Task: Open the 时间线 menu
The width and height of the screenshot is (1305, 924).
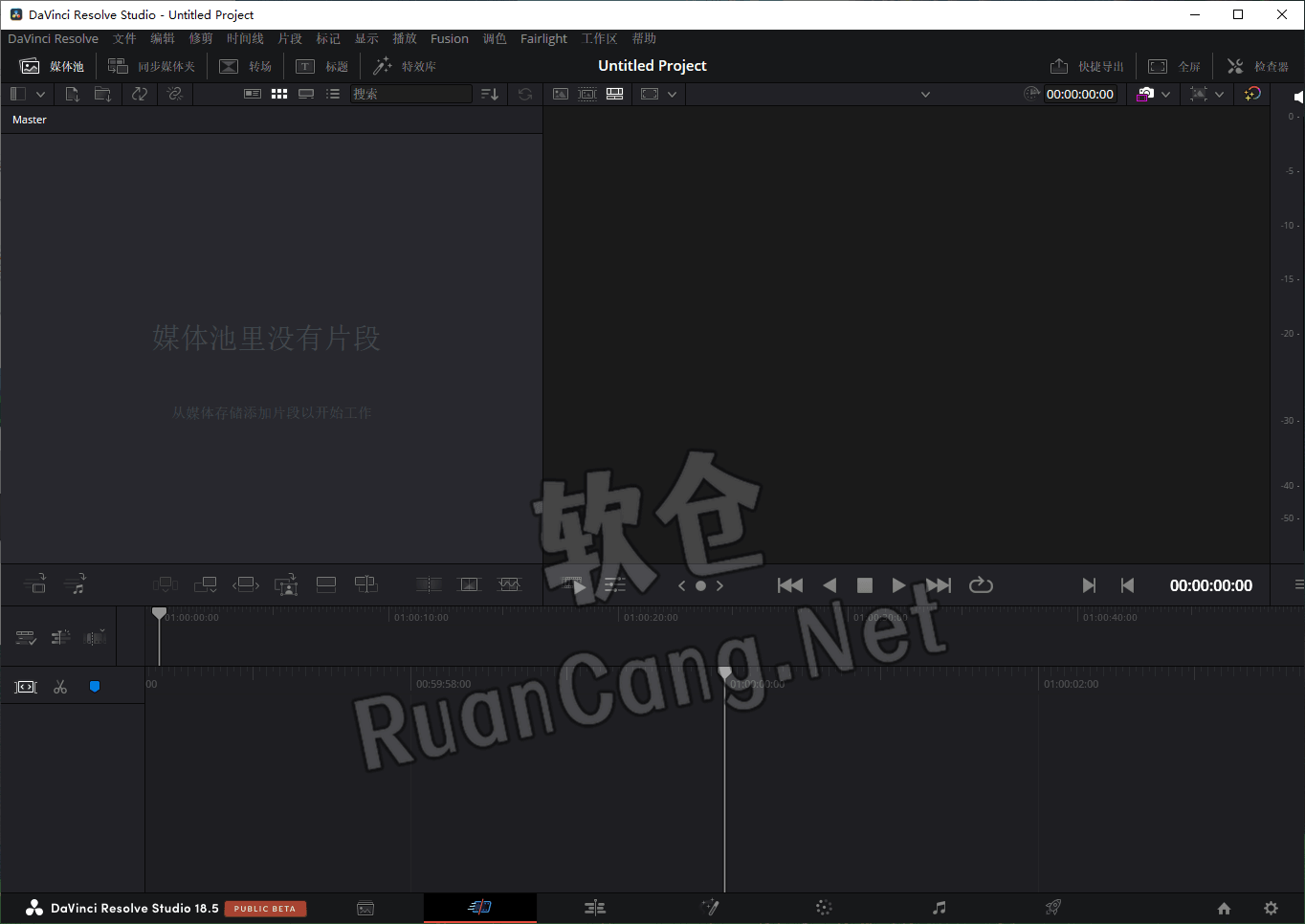Action: click(245, 38)
